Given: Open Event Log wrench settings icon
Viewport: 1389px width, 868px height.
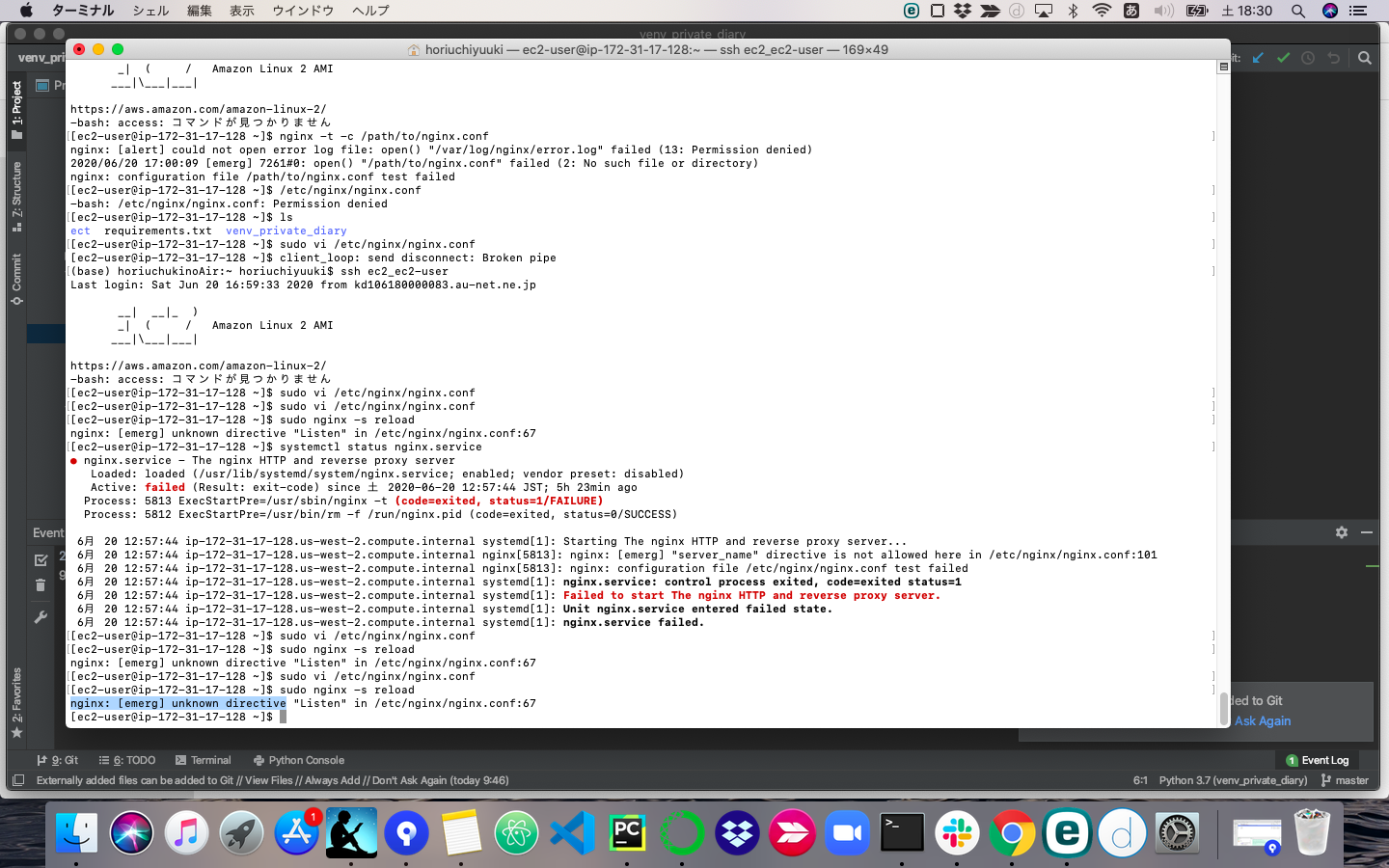Looking at the screenshot, I should (41, 617).
